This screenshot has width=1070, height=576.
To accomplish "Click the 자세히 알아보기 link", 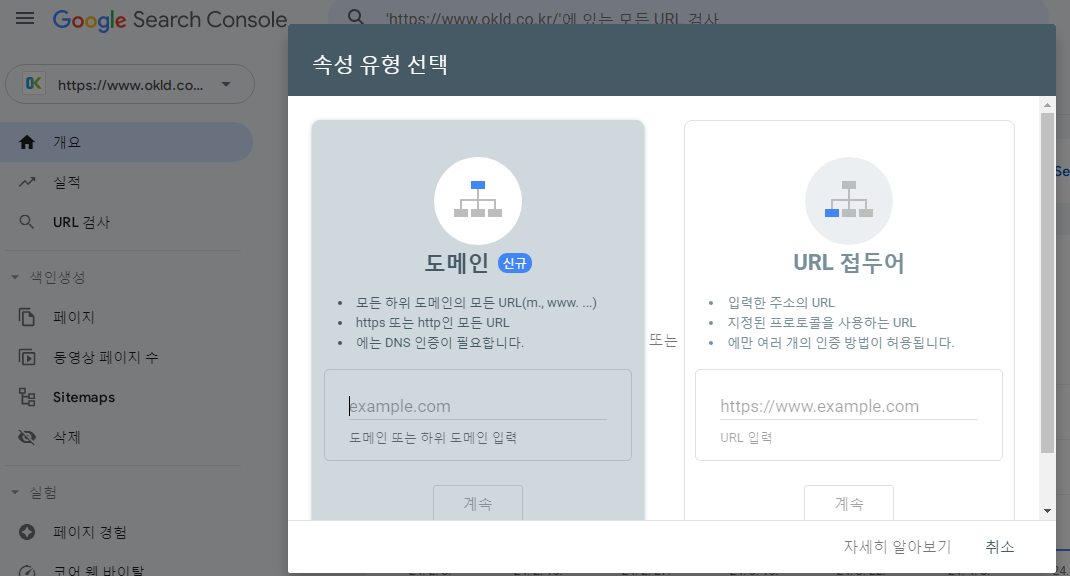I will coord(897,547).
